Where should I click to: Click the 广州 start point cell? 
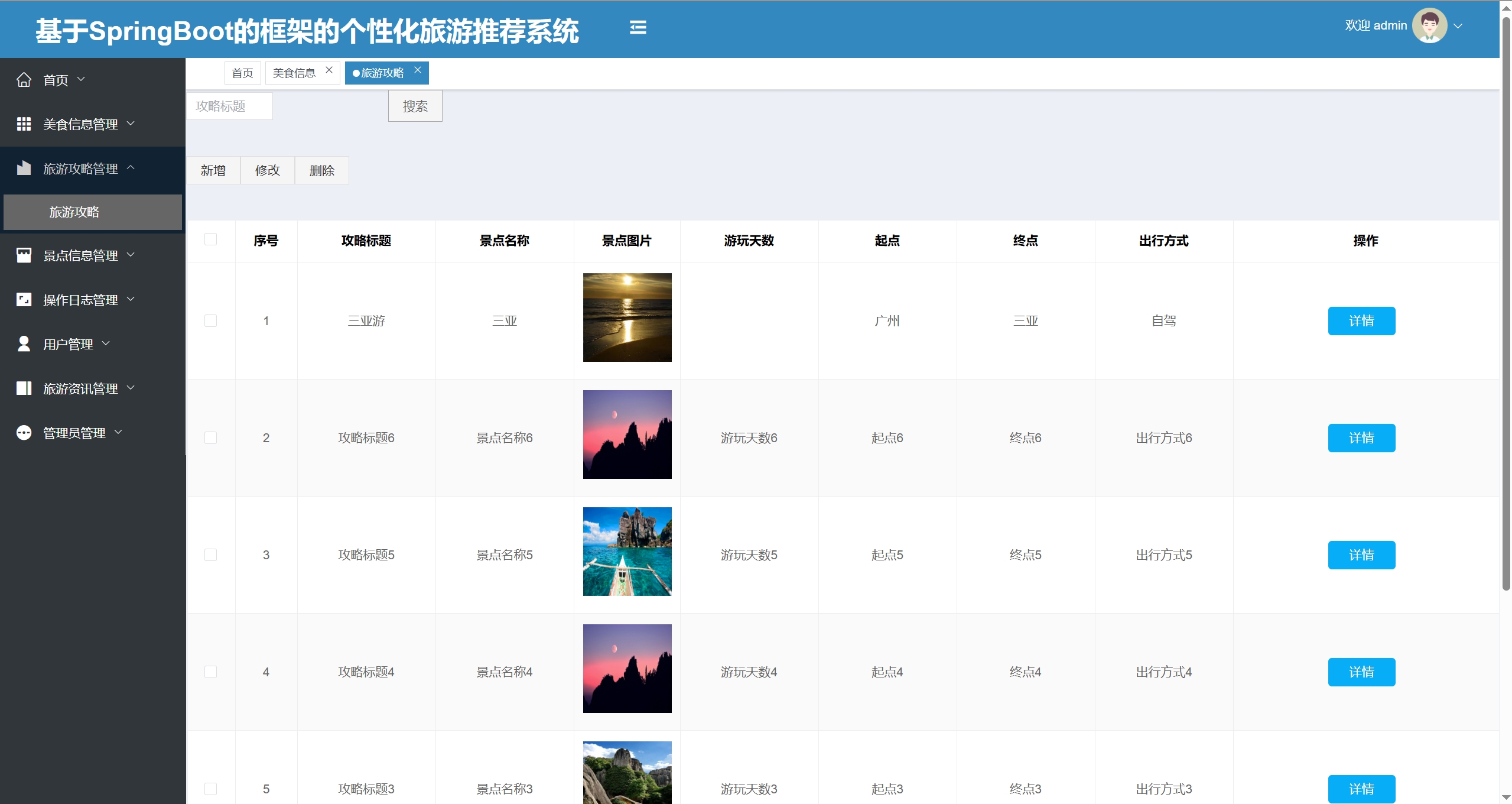point(887,320)
